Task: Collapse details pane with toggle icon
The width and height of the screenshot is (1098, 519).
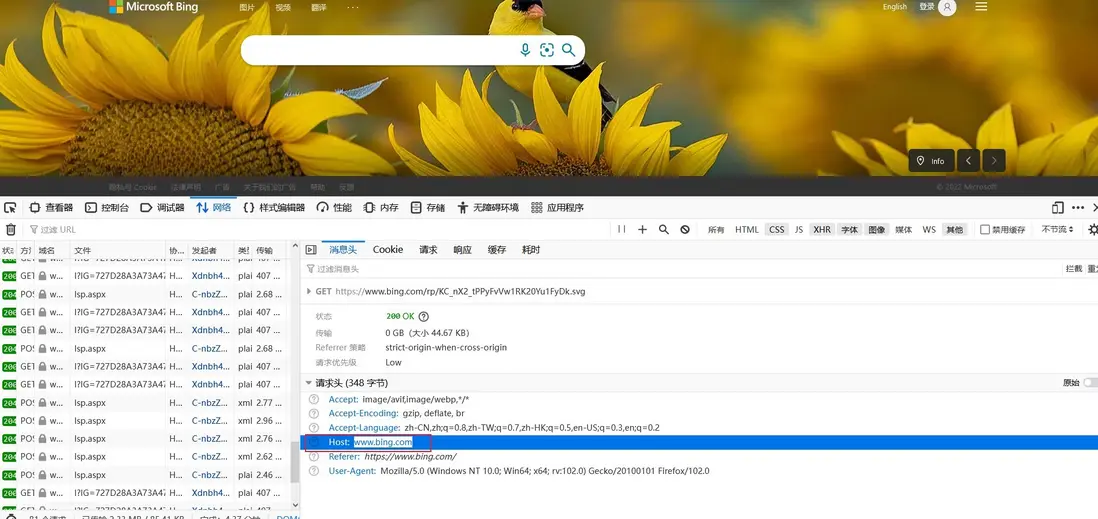Action: [311, 249]
